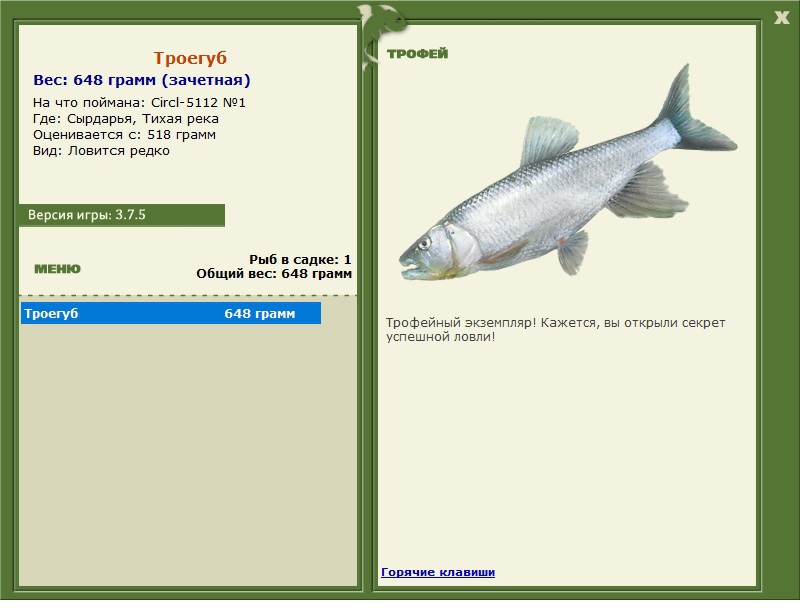This screenshot has width=800, height=614.
Task: Click the line Вид: Ловится редко
Action: [x=101, y=151]
